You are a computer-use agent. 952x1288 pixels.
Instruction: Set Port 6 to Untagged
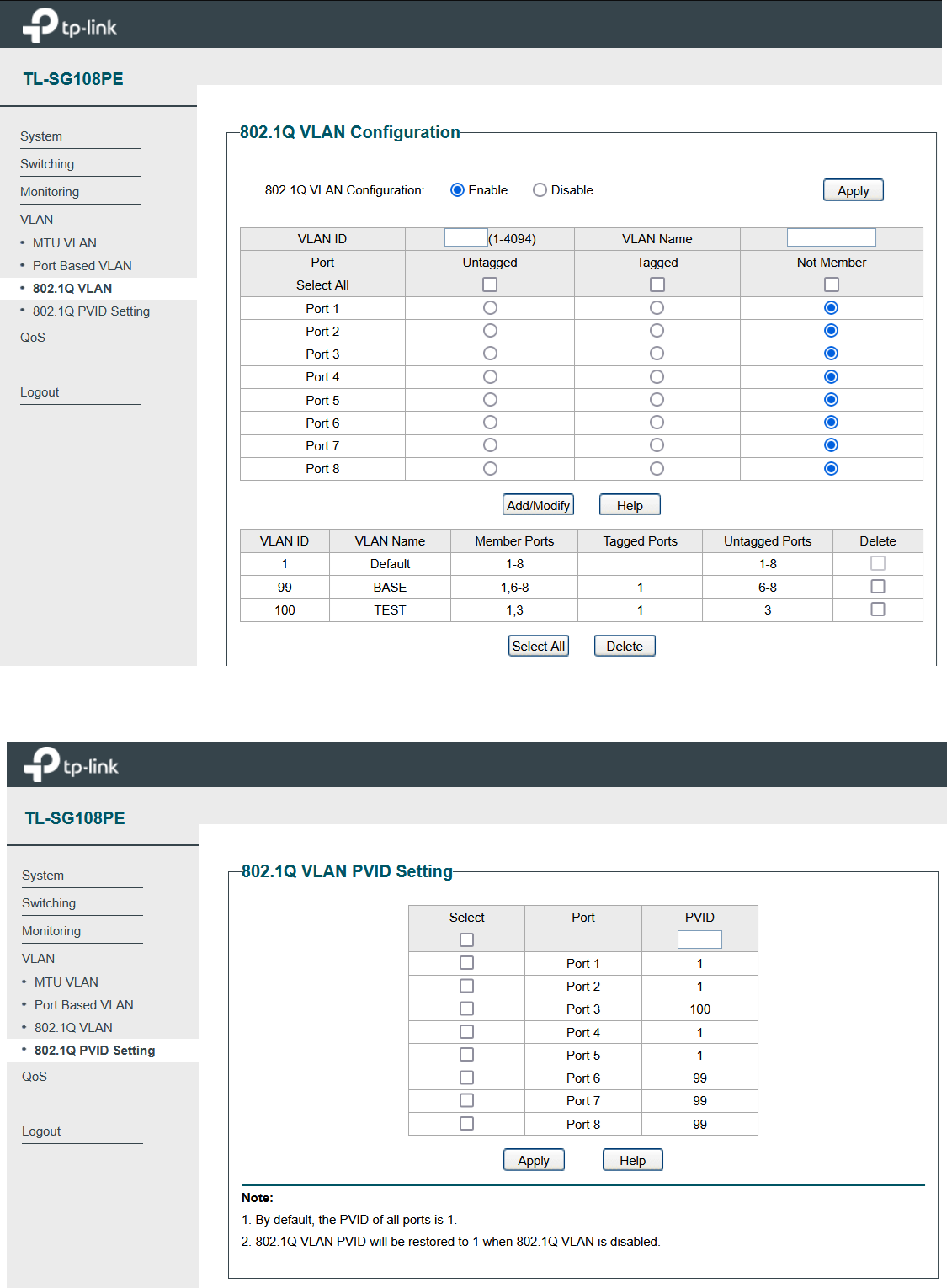(x=490, y=423)
